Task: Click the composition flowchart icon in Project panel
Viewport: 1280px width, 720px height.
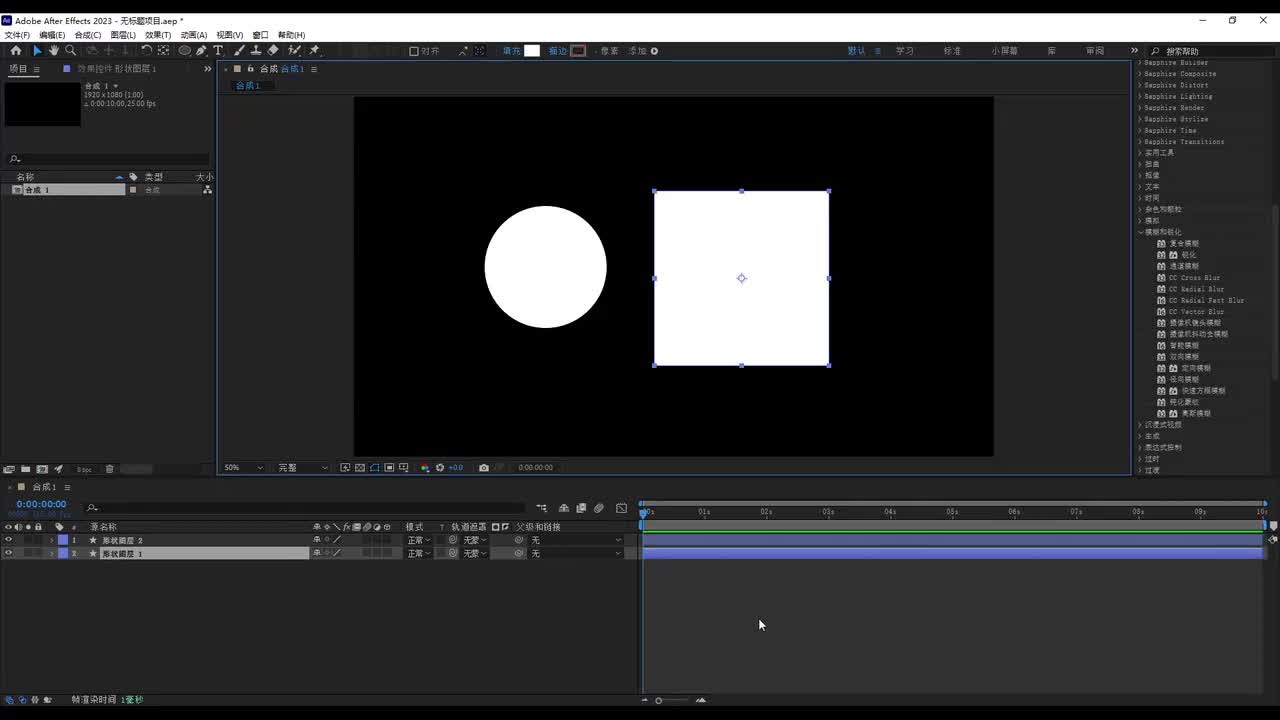Action: point(207,189)
